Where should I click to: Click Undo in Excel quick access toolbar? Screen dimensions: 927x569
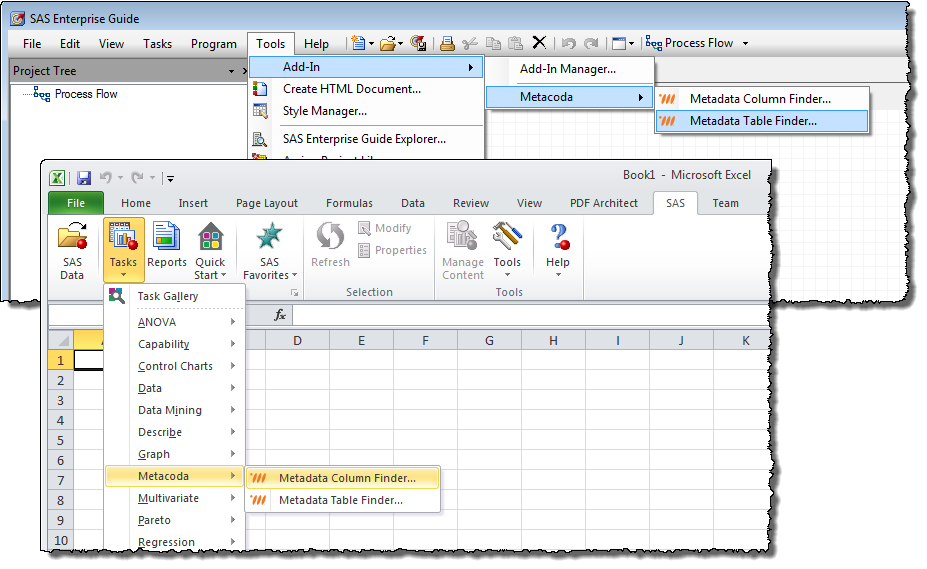tap(106, 177)
